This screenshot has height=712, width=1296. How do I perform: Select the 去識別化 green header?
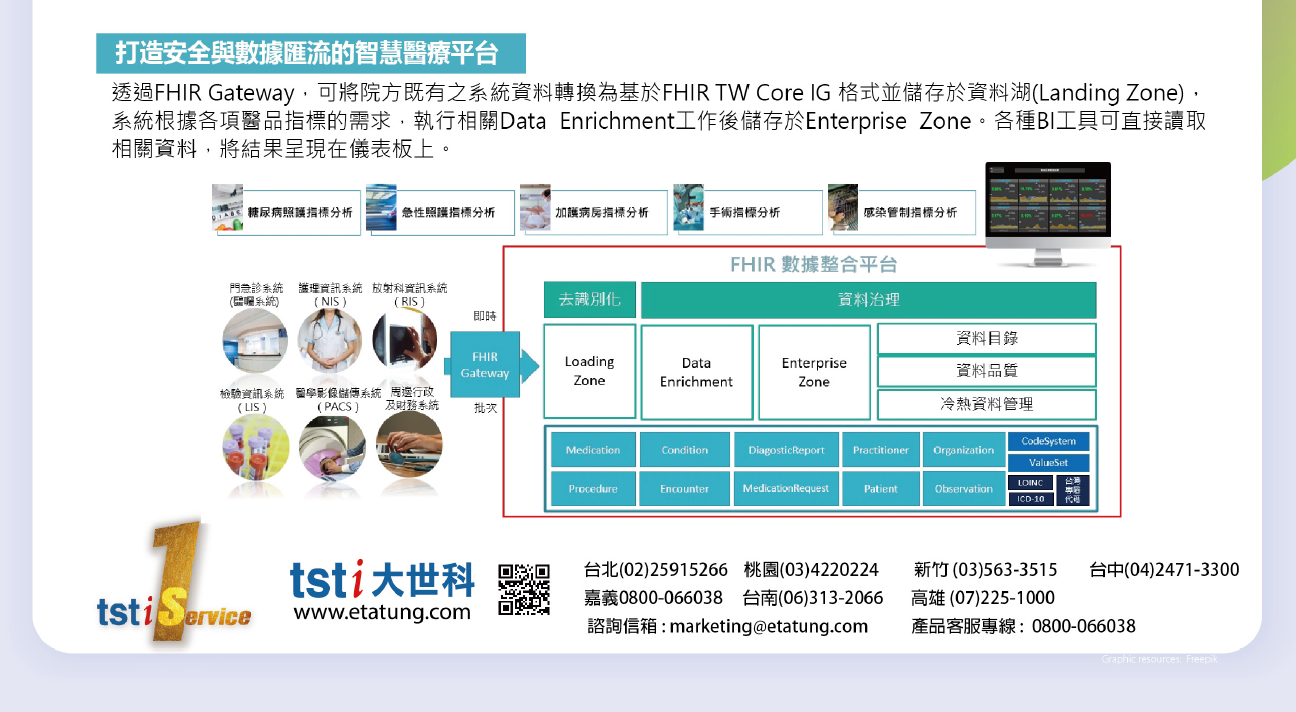(589, 299)
